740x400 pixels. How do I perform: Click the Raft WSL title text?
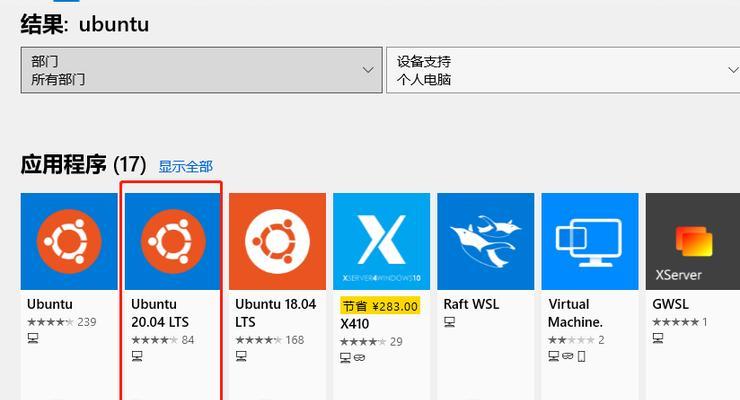pos(471,304)
